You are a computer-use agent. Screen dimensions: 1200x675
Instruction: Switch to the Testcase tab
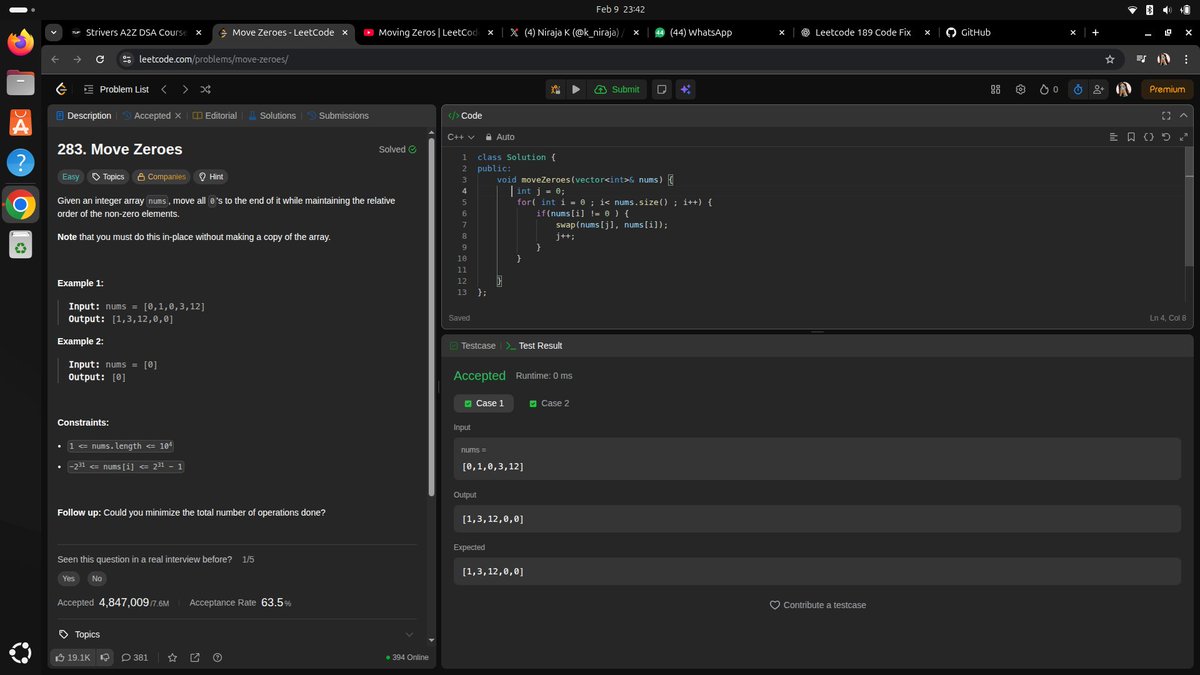point(472,346)
